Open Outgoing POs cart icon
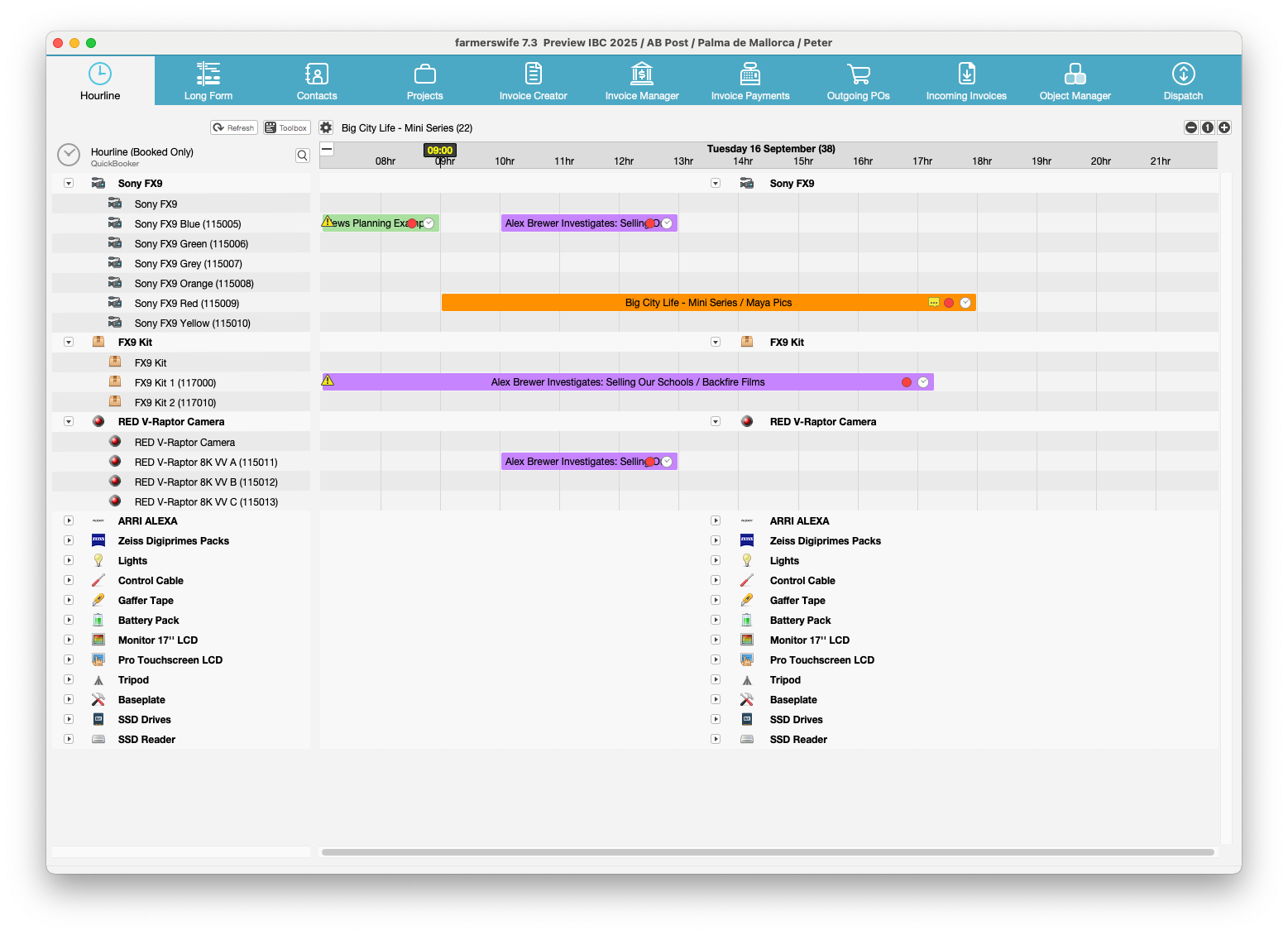The width and height of the screenshot is (1288, 935). click(x=859, y=74)
